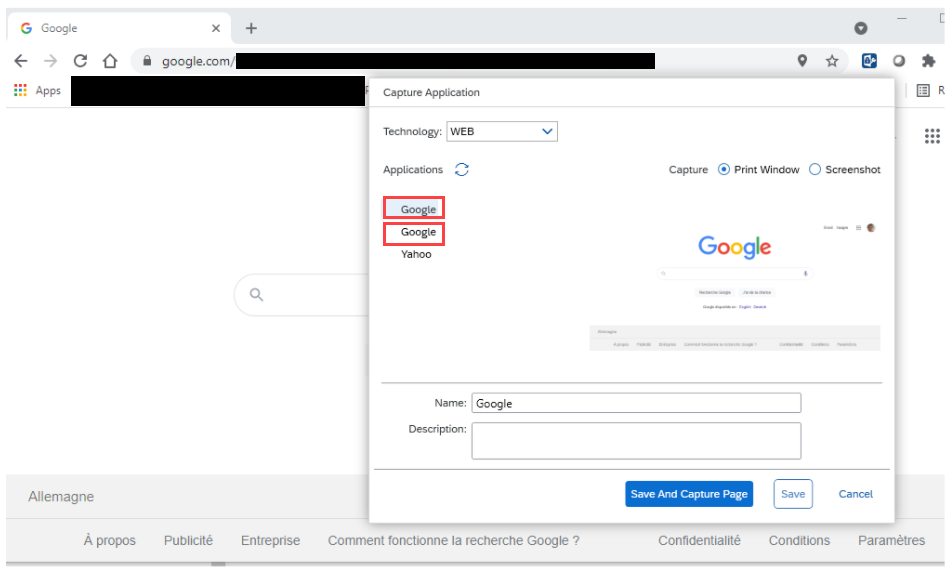Image resolution: width=947 pixels, height=567 pixels.
Task: Open the Reading list icon
Action: tap(923, 91)
